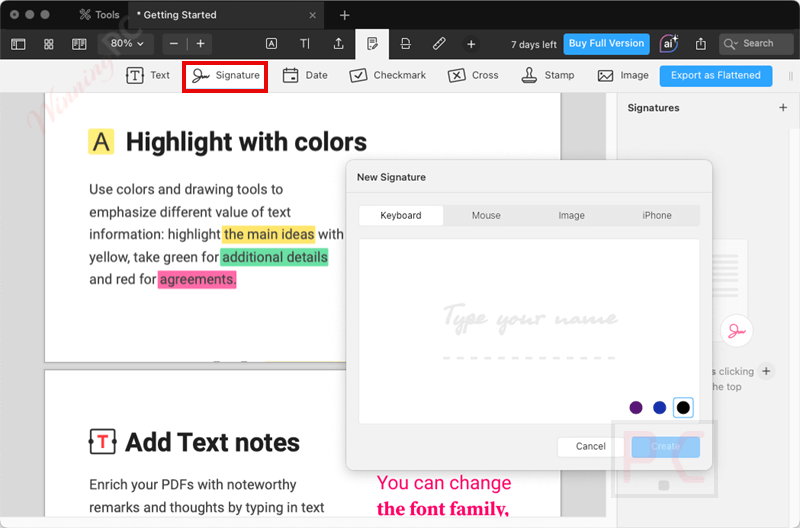
Task: Click 'Highlight with colors' heading
Action: click(246, 142)
